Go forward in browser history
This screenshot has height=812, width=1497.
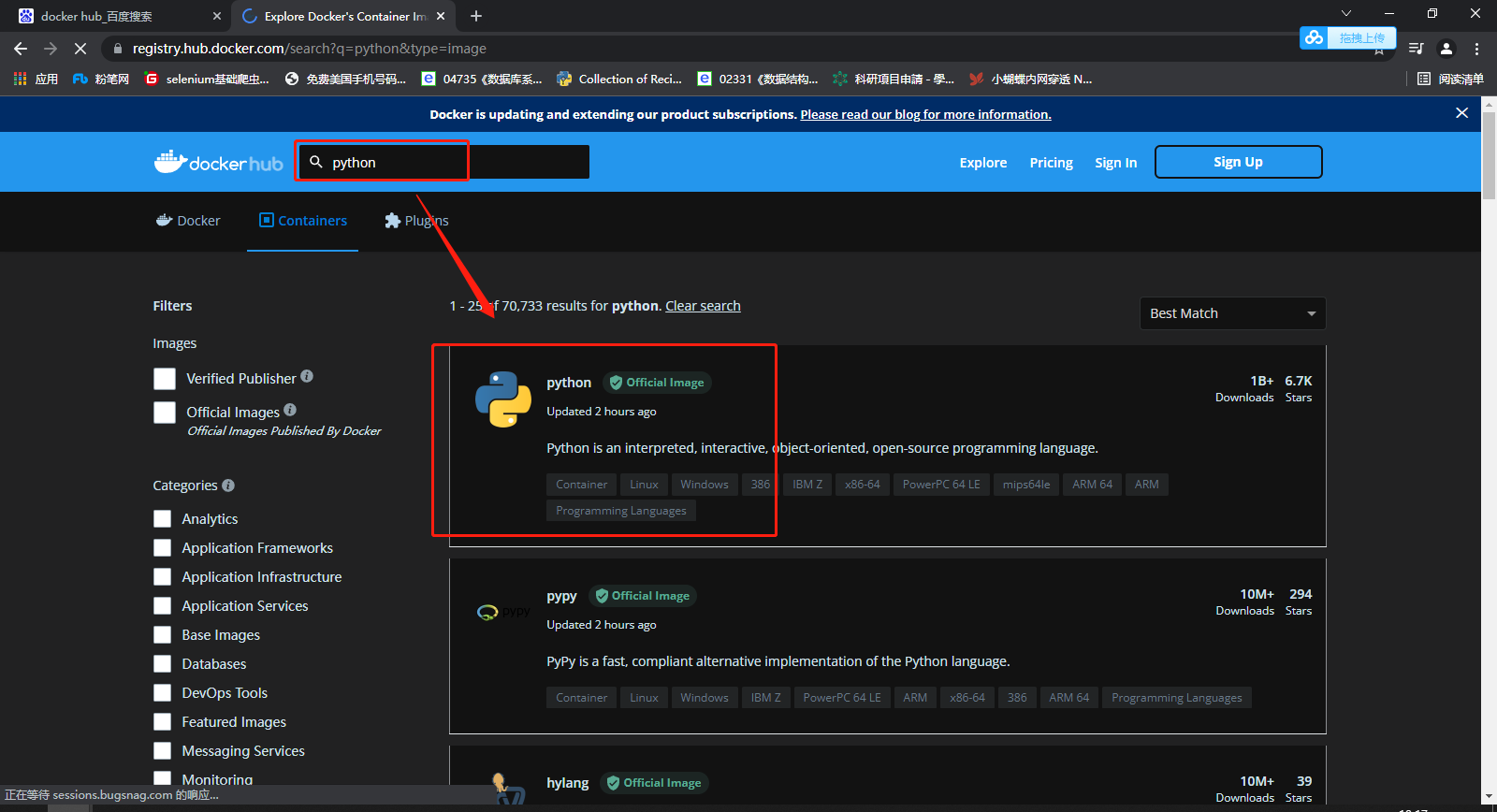click(x=51, y=49)
